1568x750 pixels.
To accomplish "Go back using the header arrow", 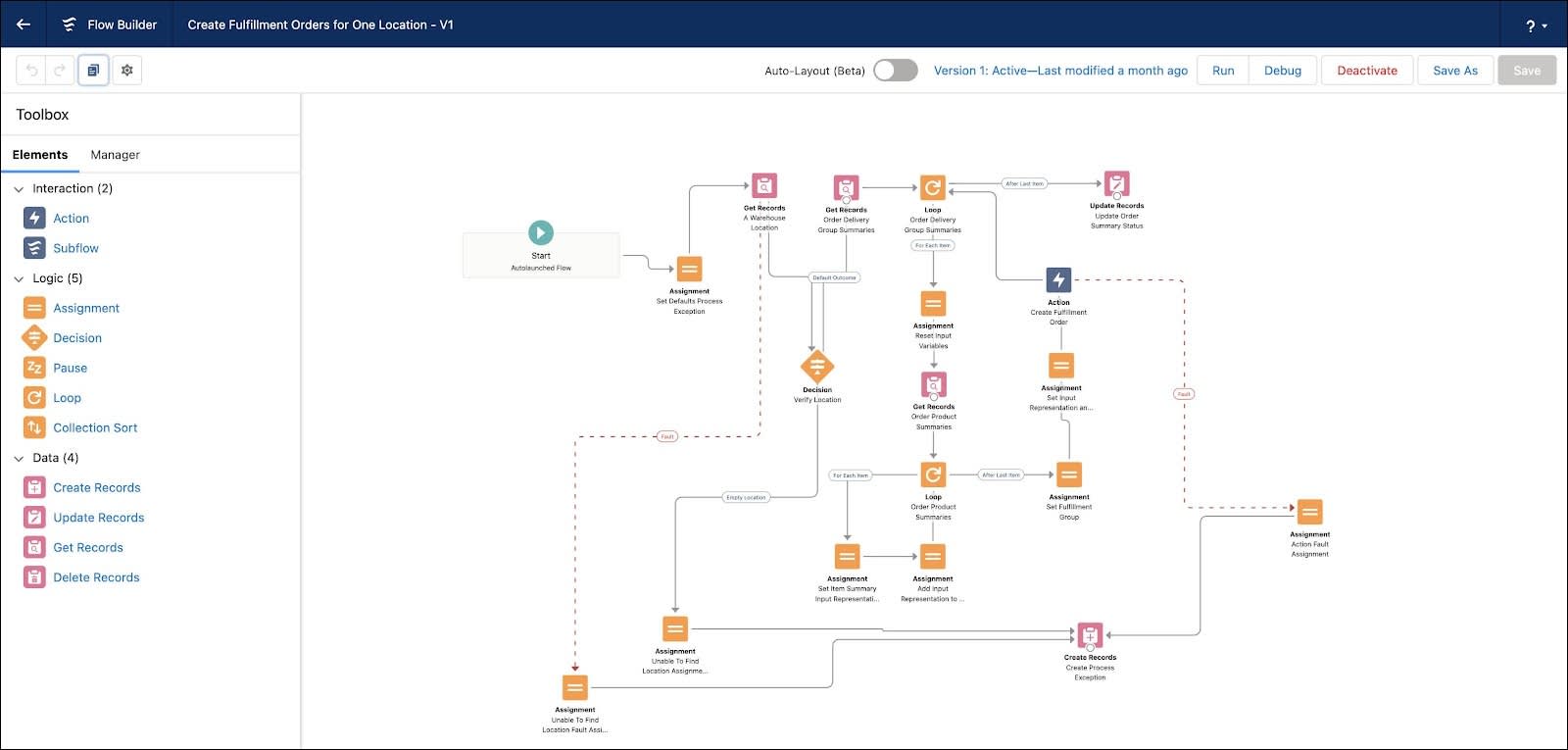I will point(24,25).
